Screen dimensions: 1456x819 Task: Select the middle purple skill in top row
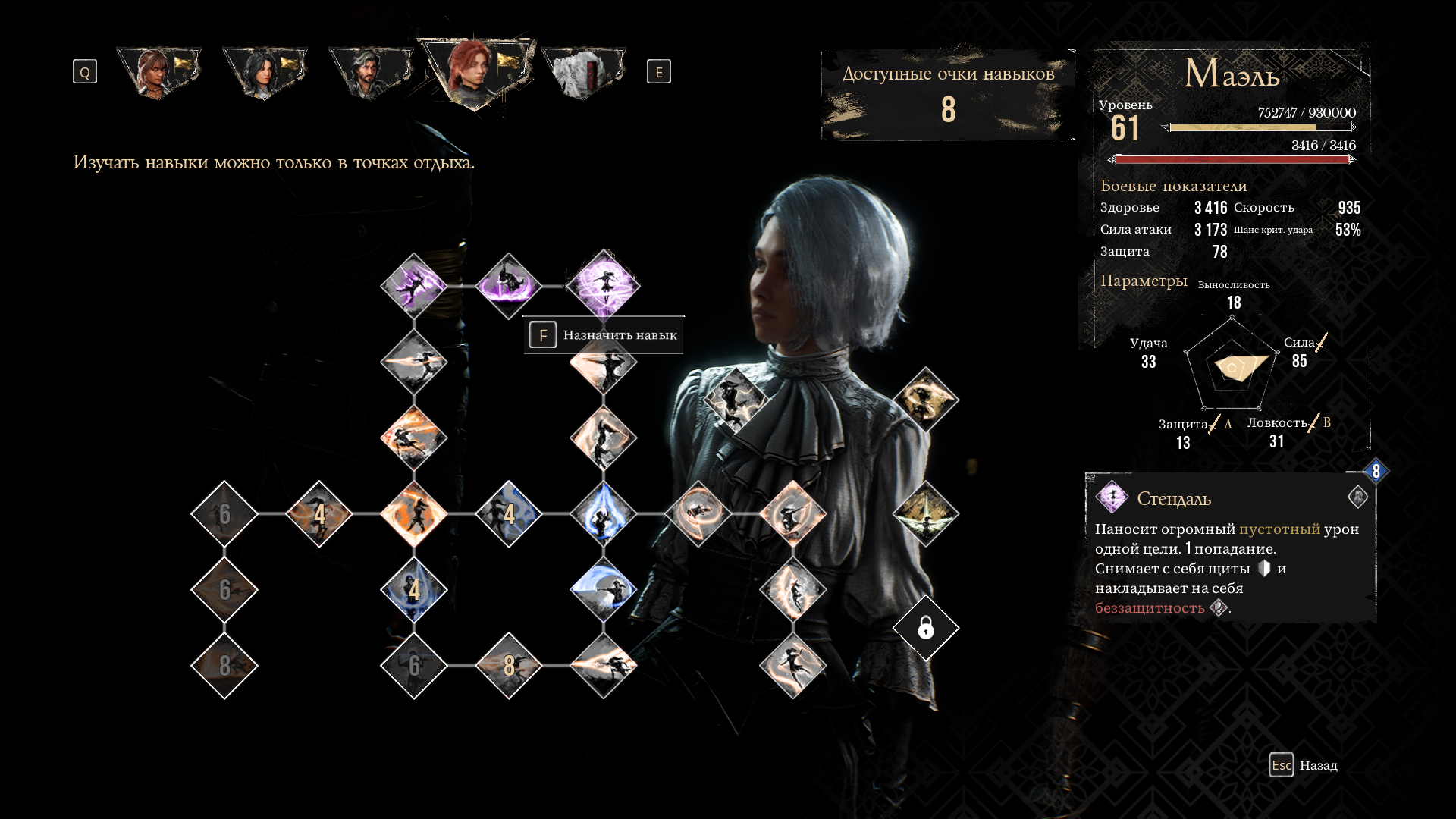[x=509, y=286]
